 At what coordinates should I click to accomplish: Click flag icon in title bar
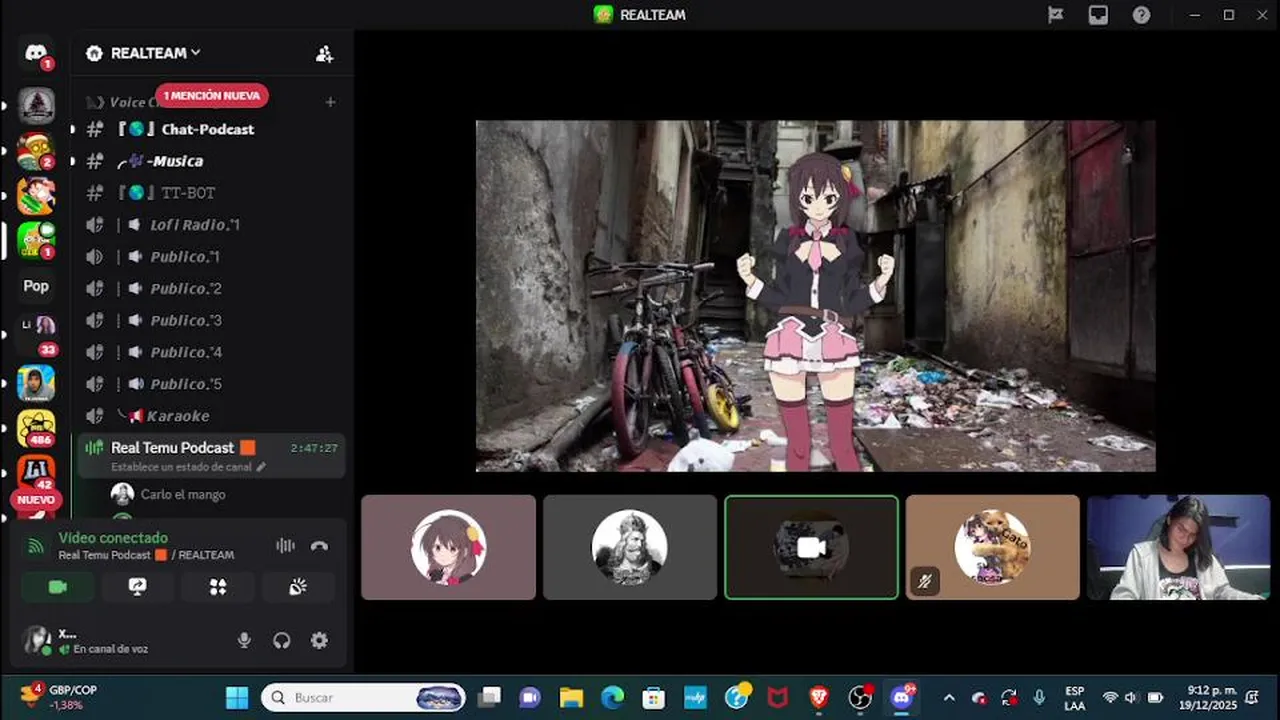pyautogui.click(x=1055, y=15)
